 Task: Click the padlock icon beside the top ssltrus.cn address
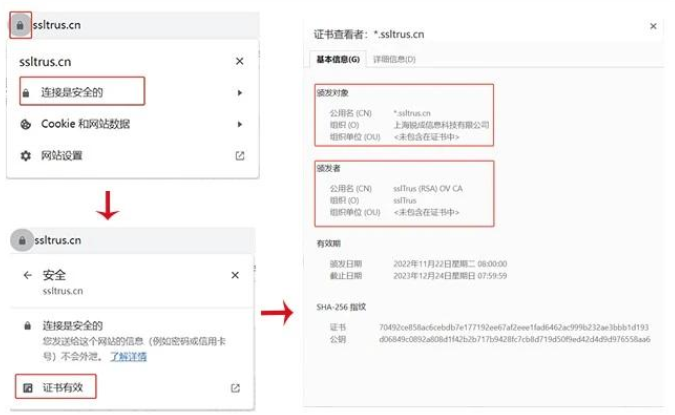20,25
